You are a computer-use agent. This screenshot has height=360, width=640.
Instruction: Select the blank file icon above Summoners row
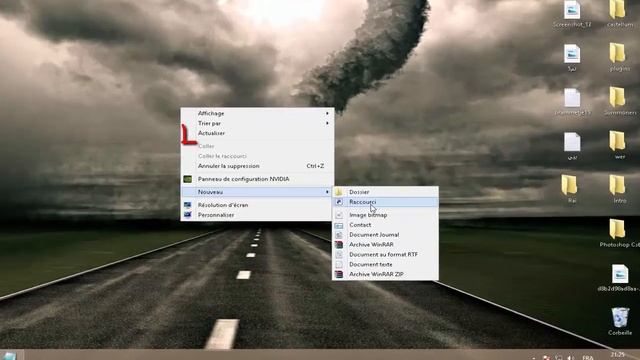[572, 101]
